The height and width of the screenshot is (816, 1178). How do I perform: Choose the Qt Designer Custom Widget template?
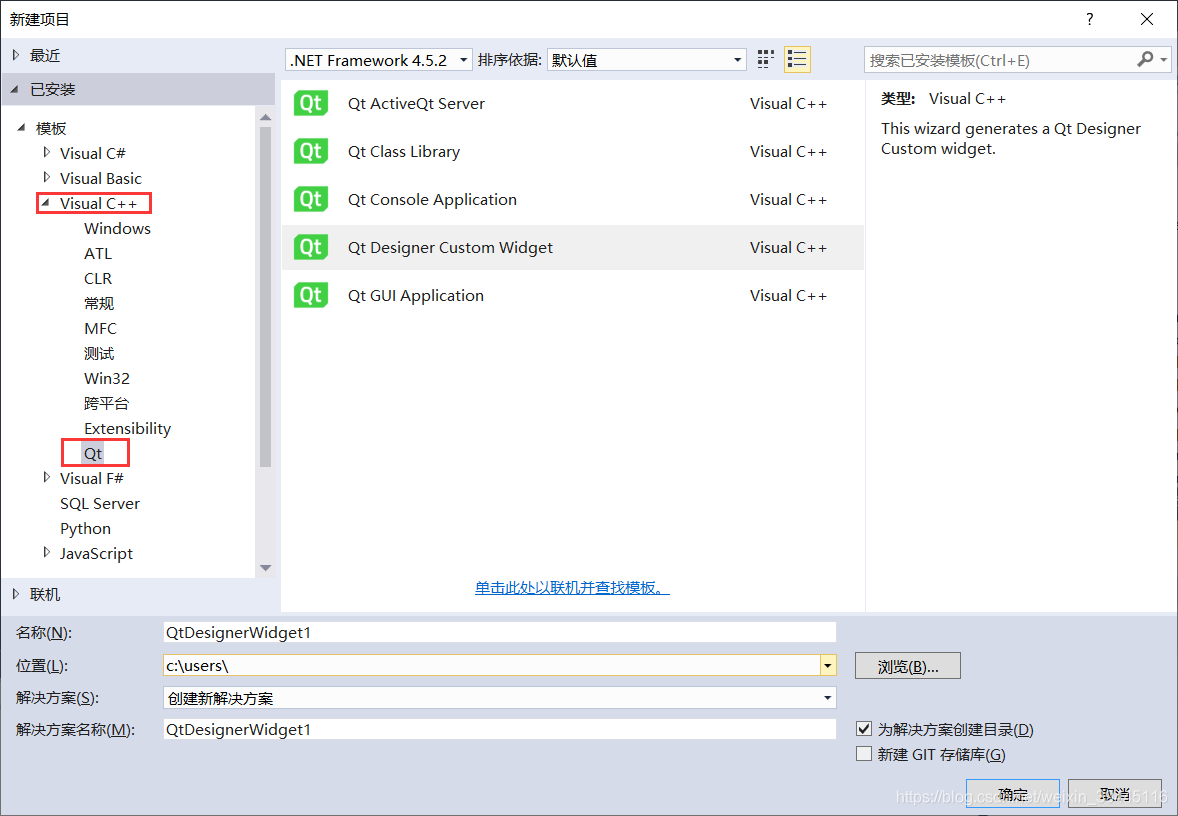click(572, 247)
